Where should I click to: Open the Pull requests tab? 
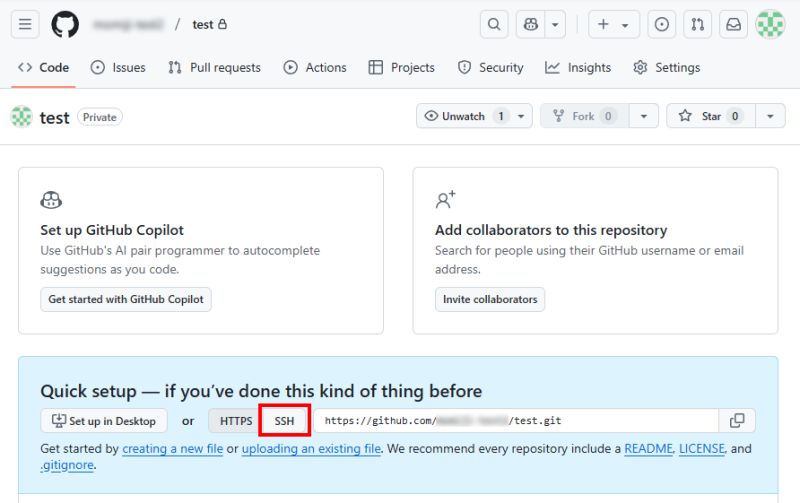click(x=214, y=67)
